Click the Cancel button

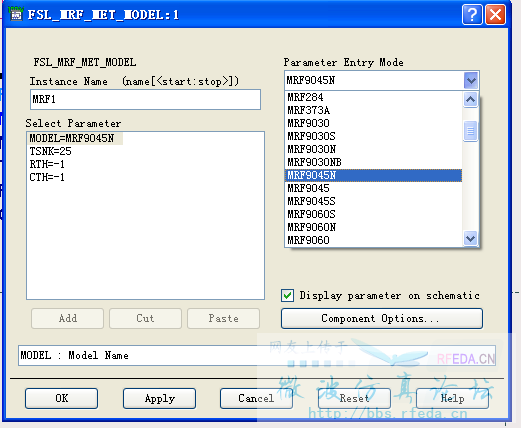tap(256, 398)
